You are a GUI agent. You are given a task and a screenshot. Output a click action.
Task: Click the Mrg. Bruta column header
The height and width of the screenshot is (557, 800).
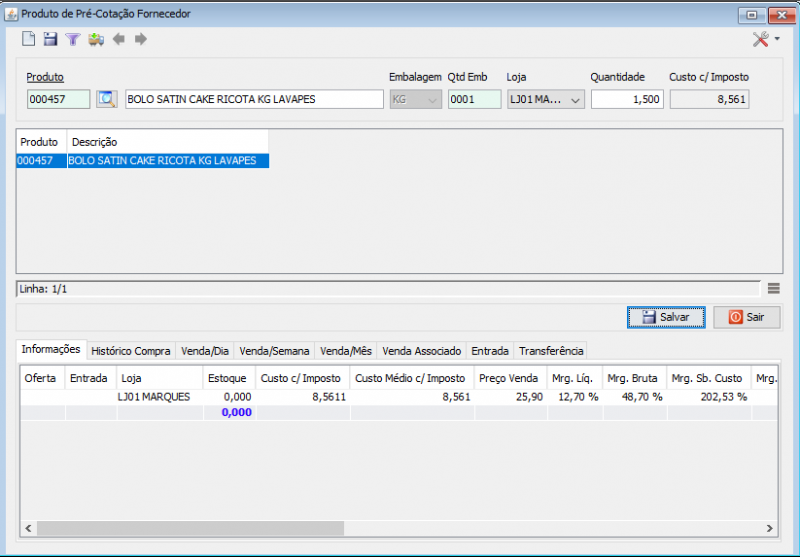[635, 378]
